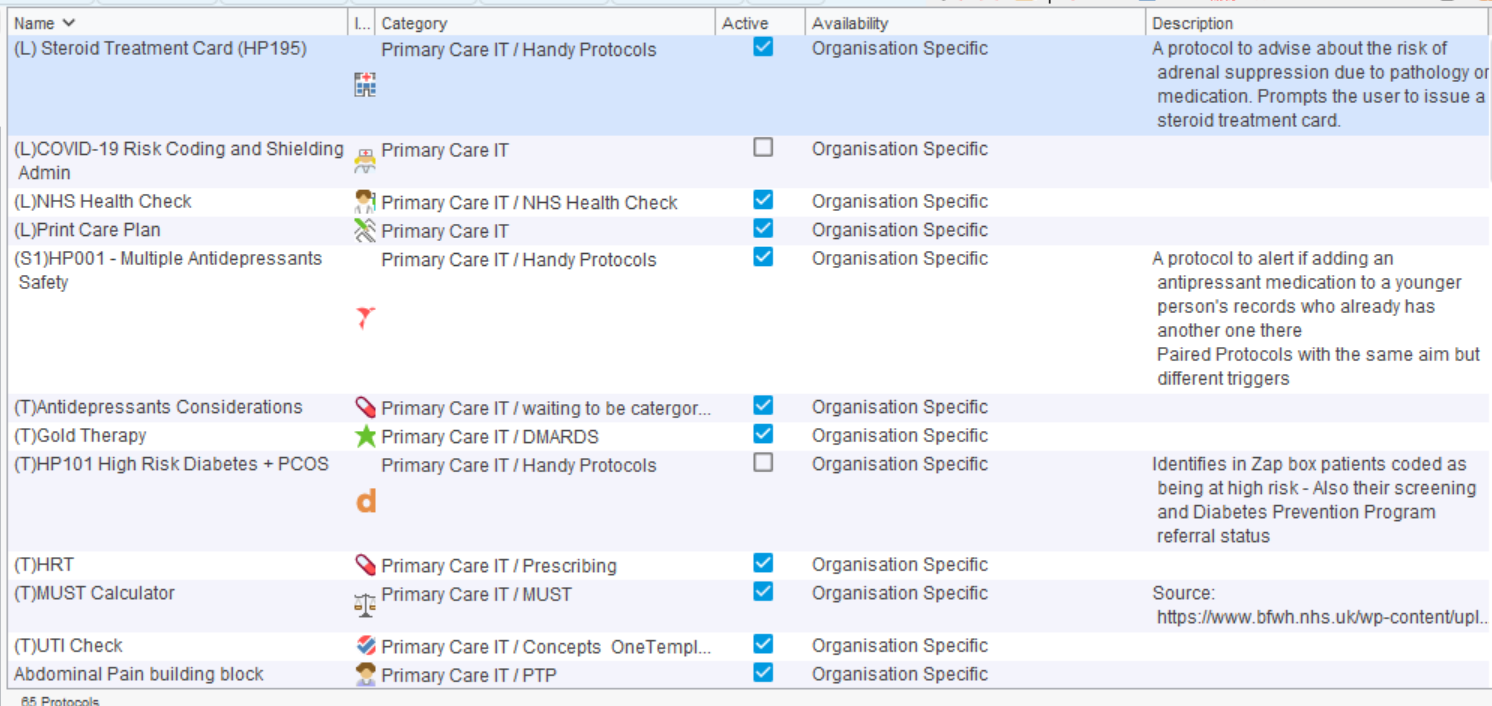Toggle Active checkbox for Print Care Plan
Image resolution: width=1492 pixels, height=706 pixels.
763,229
